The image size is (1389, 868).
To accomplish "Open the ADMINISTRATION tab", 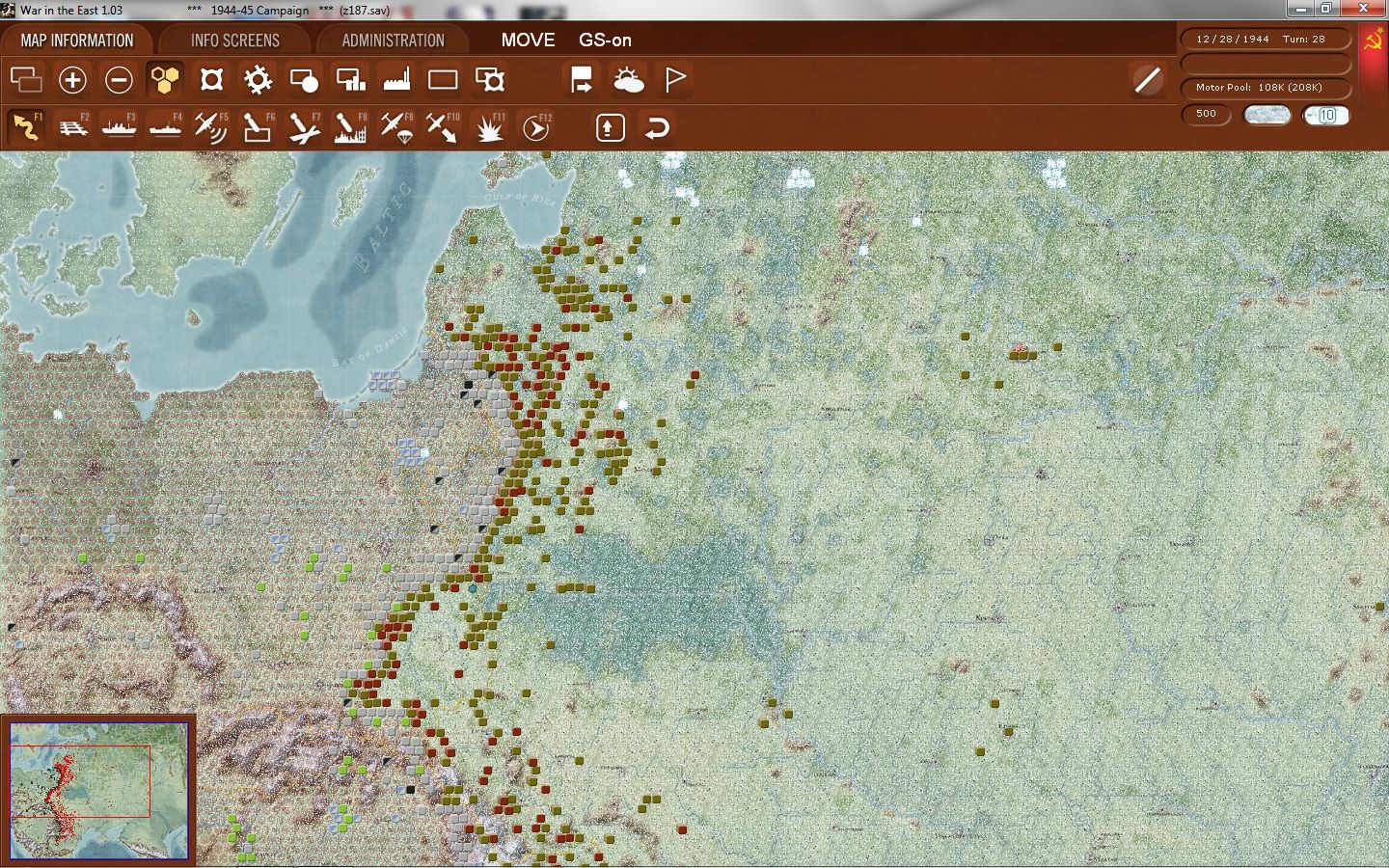I will pos(393,41).
